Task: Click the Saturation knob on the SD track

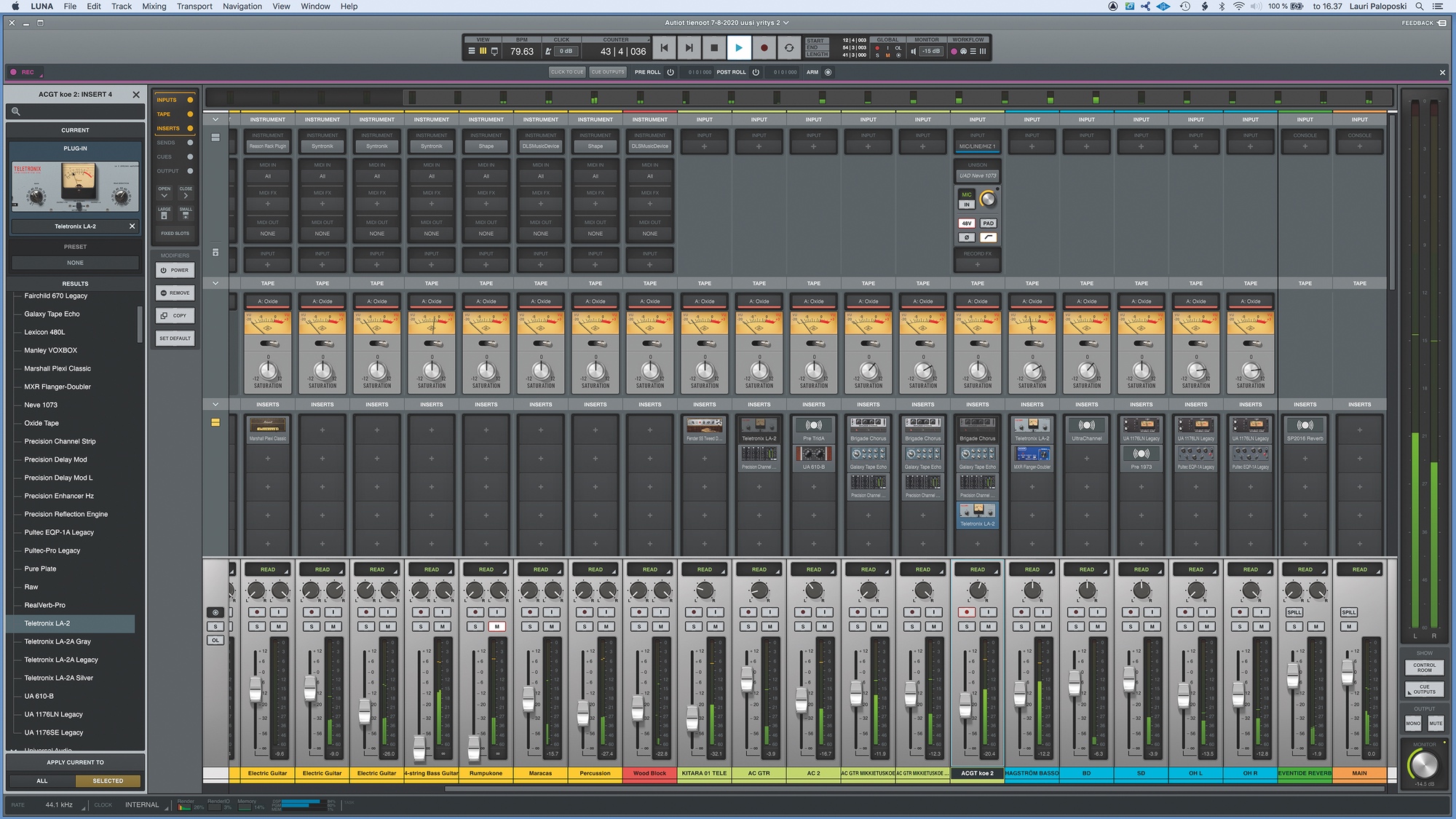Action: point(1141,371)
